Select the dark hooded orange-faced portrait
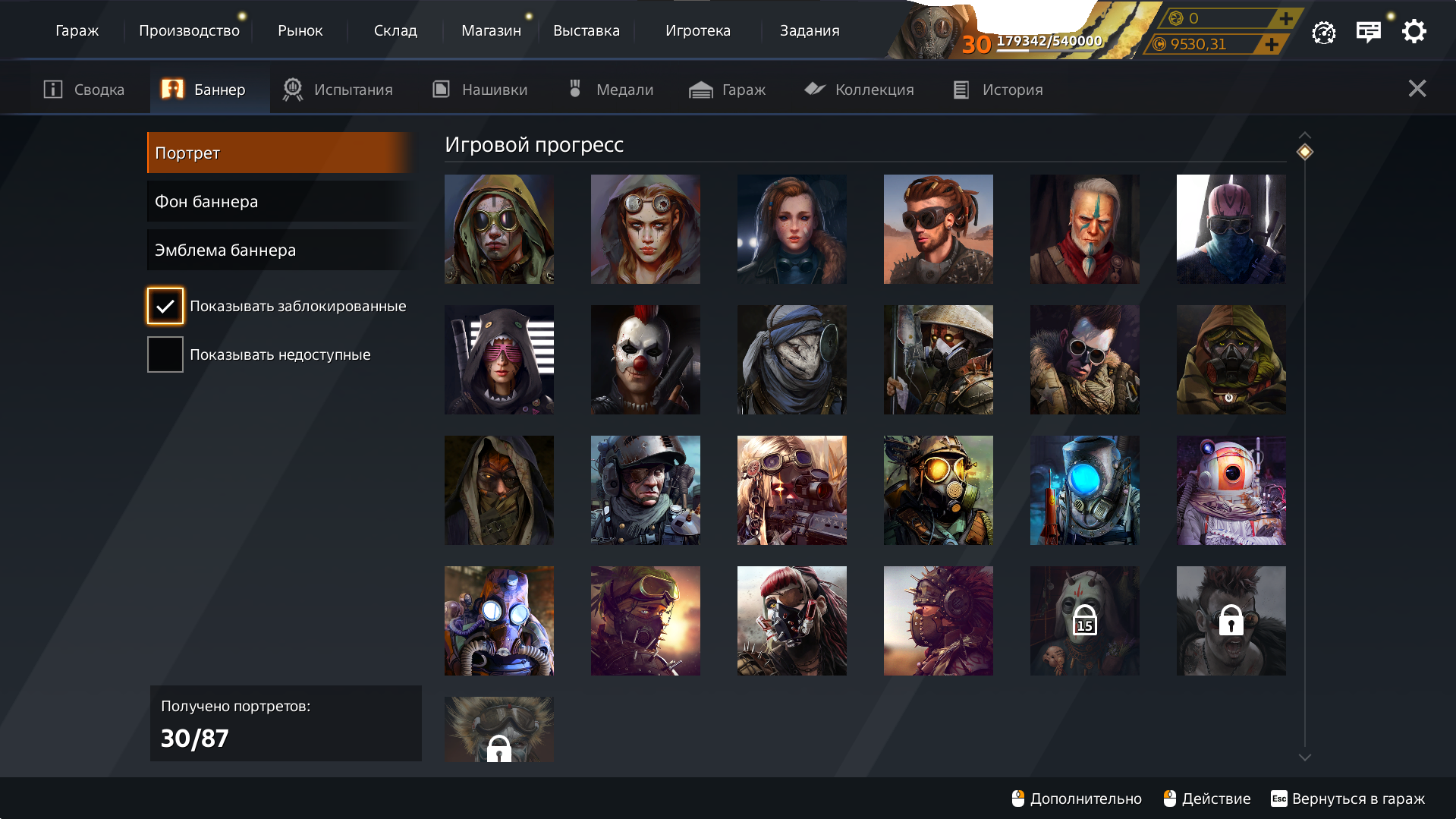 point(499,490)
